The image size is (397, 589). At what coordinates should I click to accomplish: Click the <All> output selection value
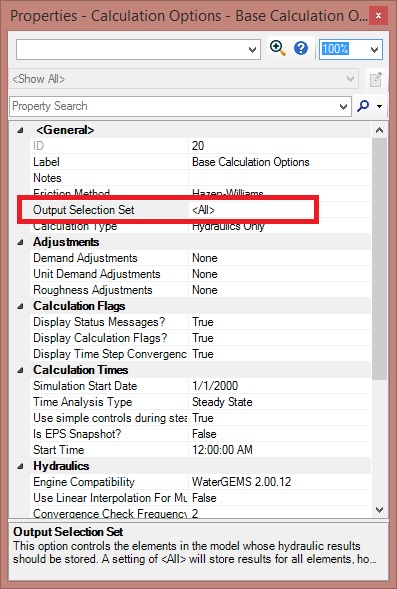coord(203,210)
